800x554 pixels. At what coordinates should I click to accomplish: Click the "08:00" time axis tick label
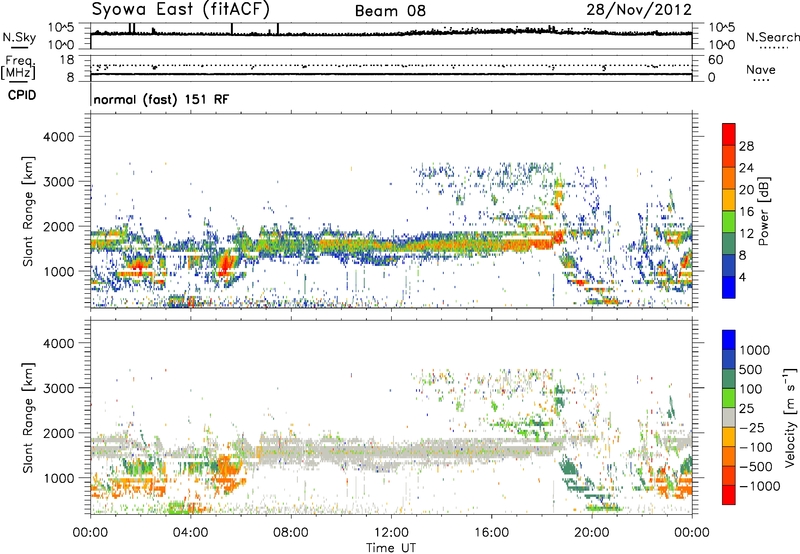click(290, 533)
